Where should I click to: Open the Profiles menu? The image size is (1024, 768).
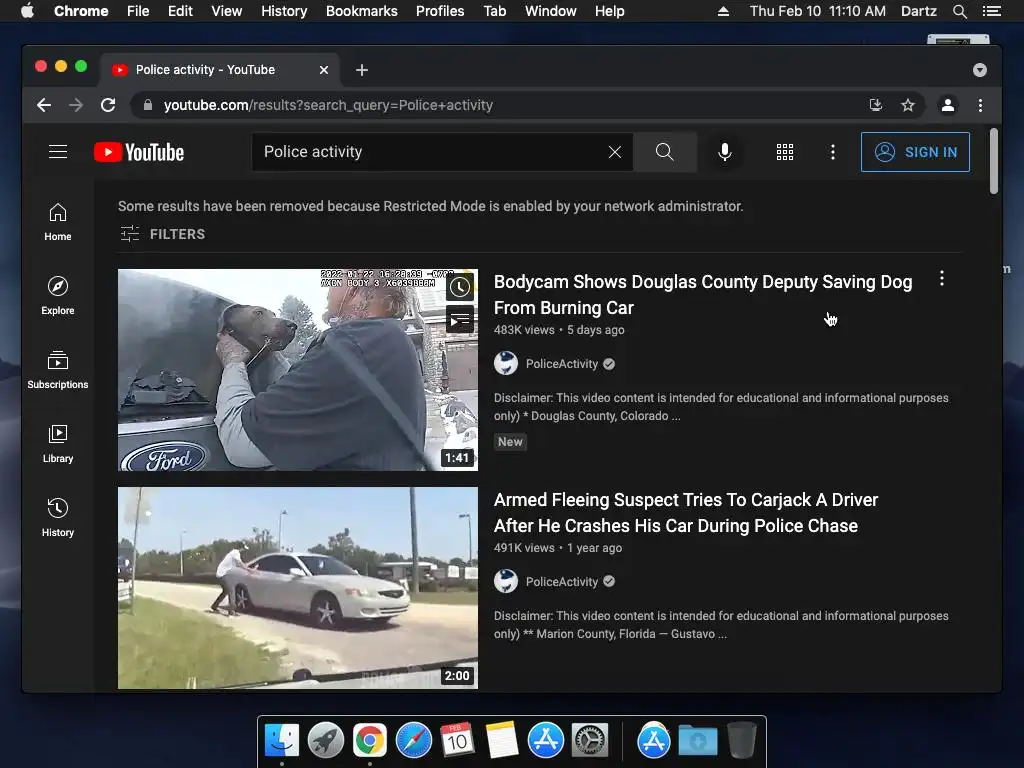pyautogui.click(x=440, y=11)
